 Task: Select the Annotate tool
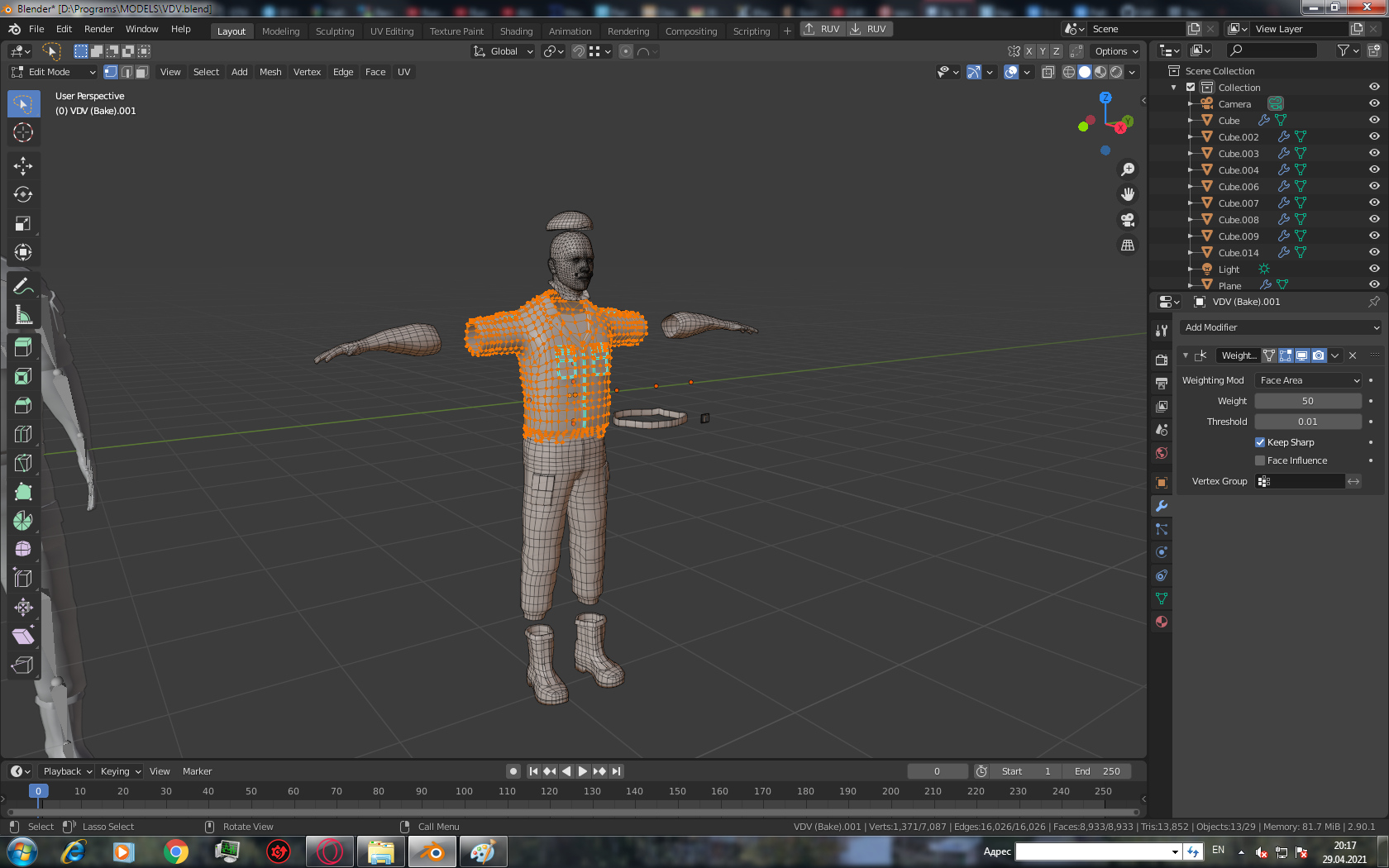[x=23, y=286]
